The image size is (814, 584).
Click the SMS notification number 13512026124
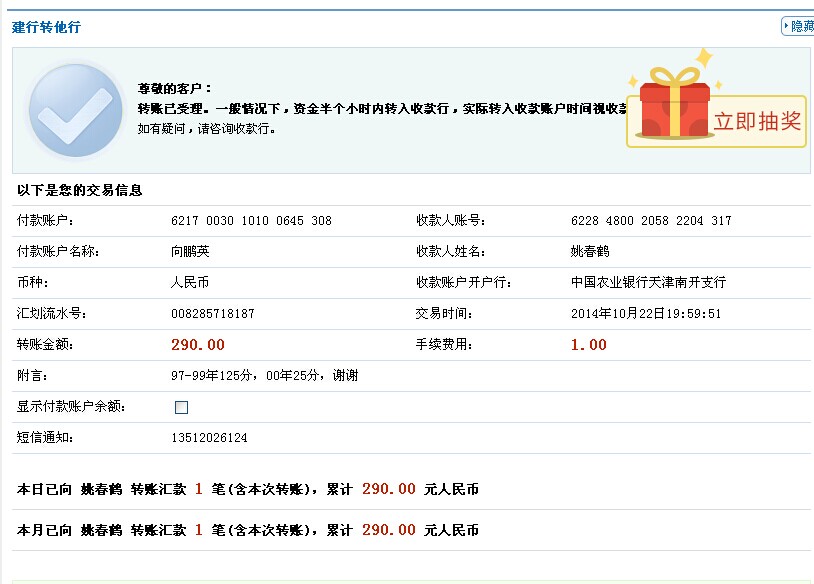(209, 438)
